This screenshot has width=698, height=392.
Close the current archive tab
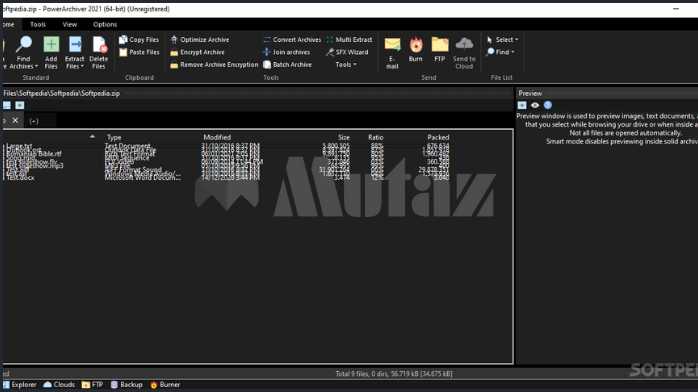pyautogui.click(x=15, y=121)
